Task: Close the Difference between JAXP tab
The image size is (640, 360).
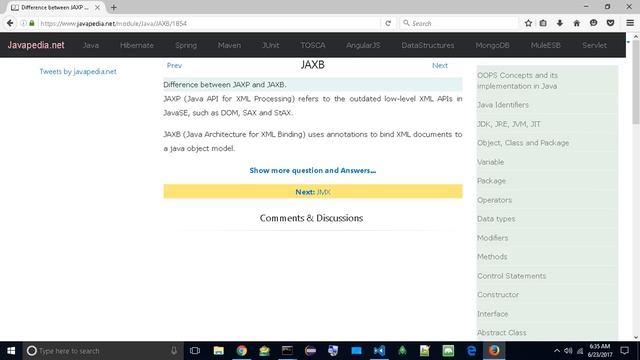Action: [97, 7]
